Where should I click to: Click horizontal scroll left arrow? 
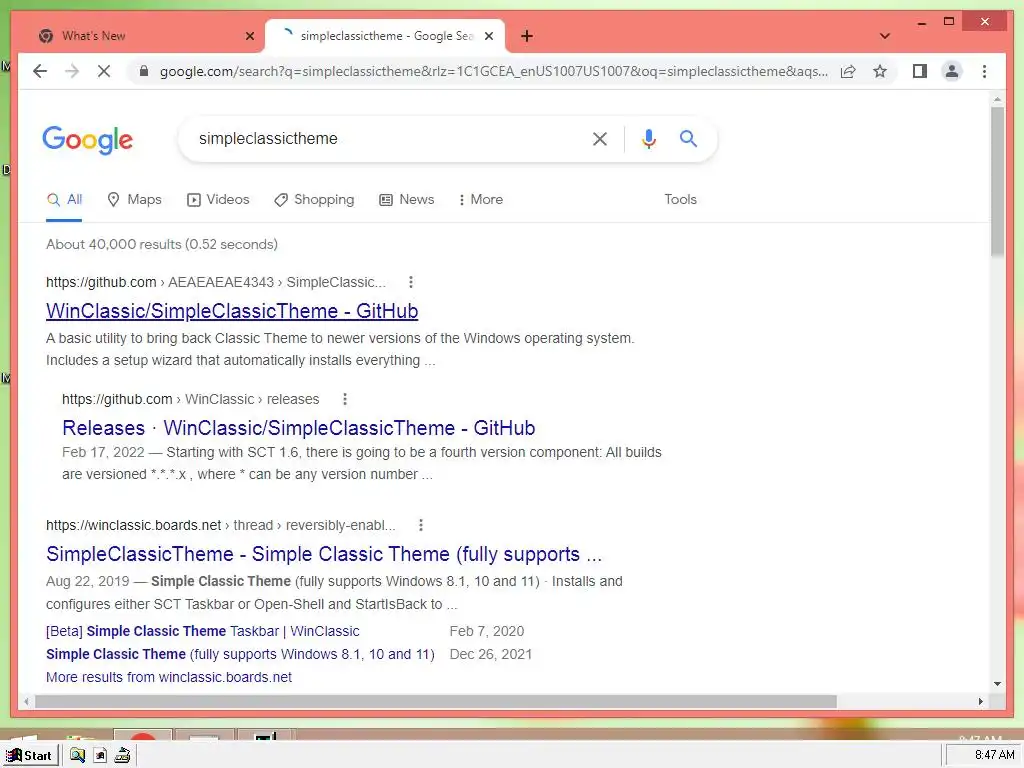pyautogui.click(x=26, y=701)
